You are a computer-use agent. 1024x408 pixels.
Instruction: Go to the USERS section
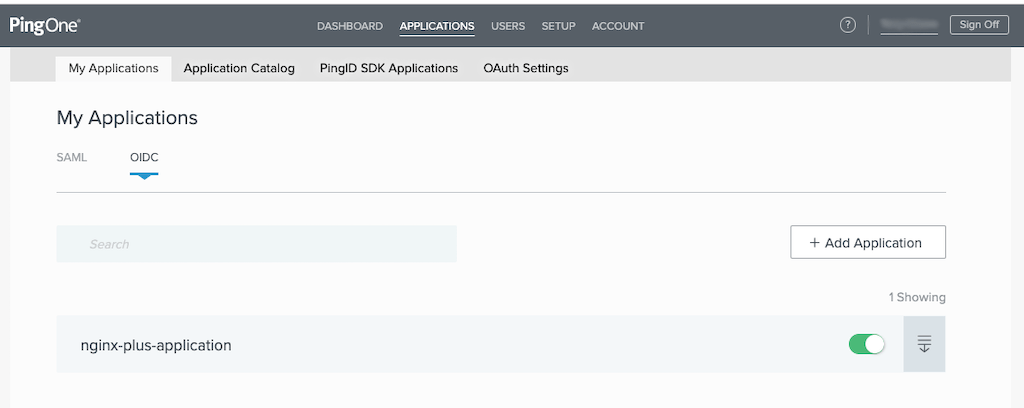pos(508,26)
